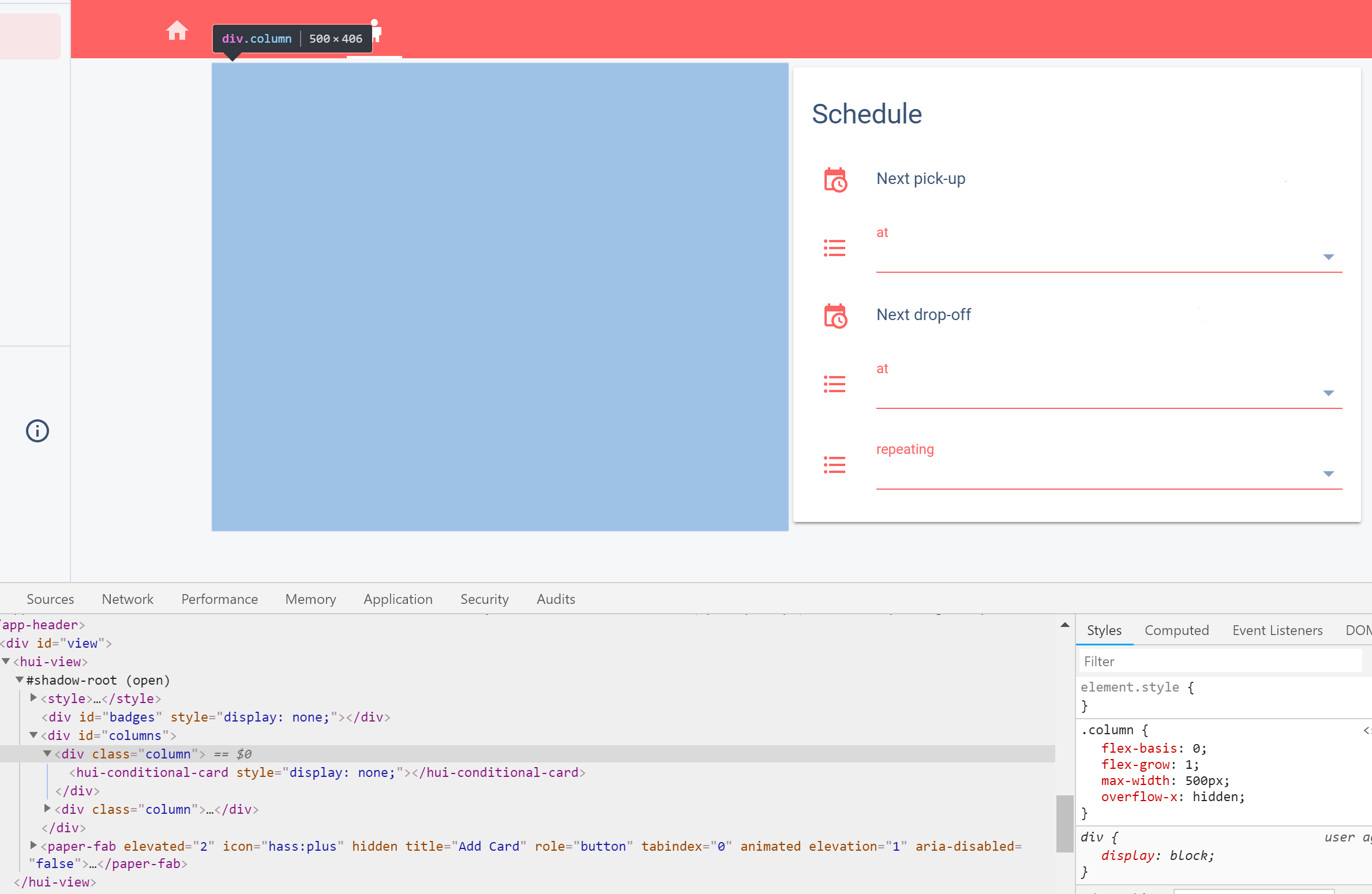This screenshot has height=894, width=1372.
Task: Switch to the Sources tab
Action: click(x=50, y=599)
